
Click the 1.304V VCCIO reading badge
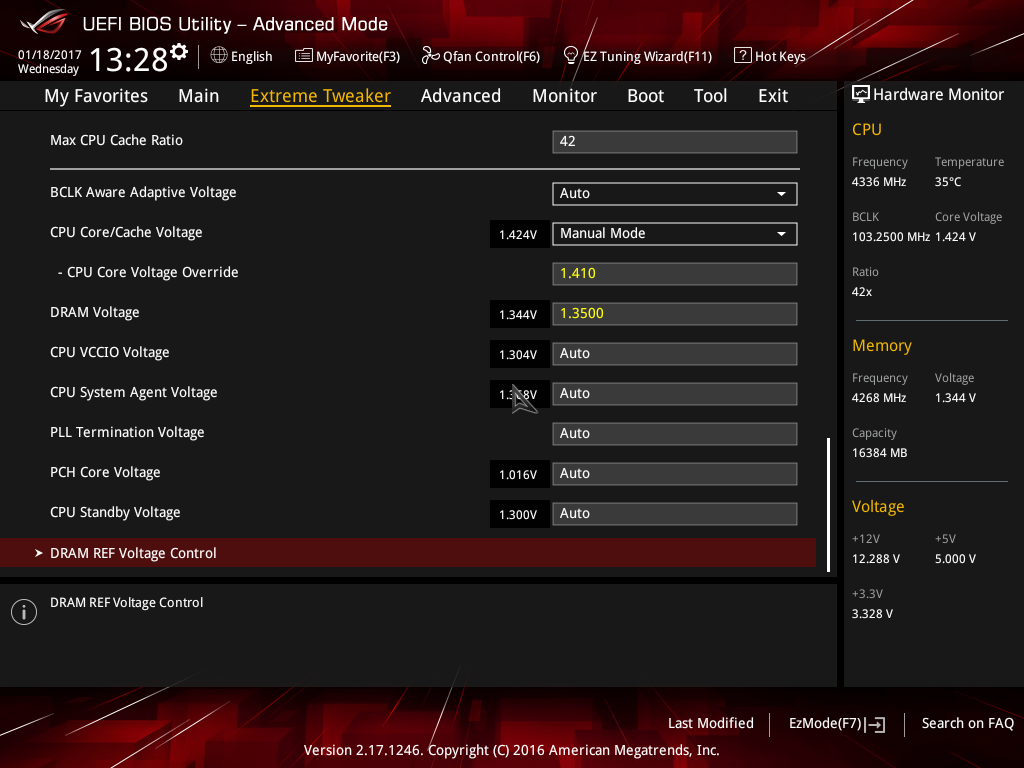pos(519,355)
